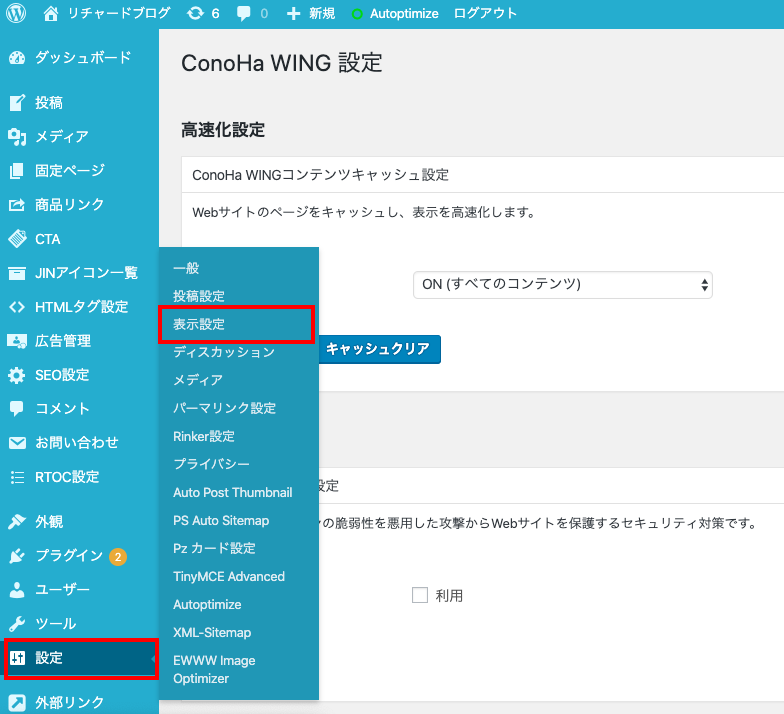Open 投稿設定 in the settings submenu
The height and width of the screenshot is (714, 784).
[x=198, y=296]
